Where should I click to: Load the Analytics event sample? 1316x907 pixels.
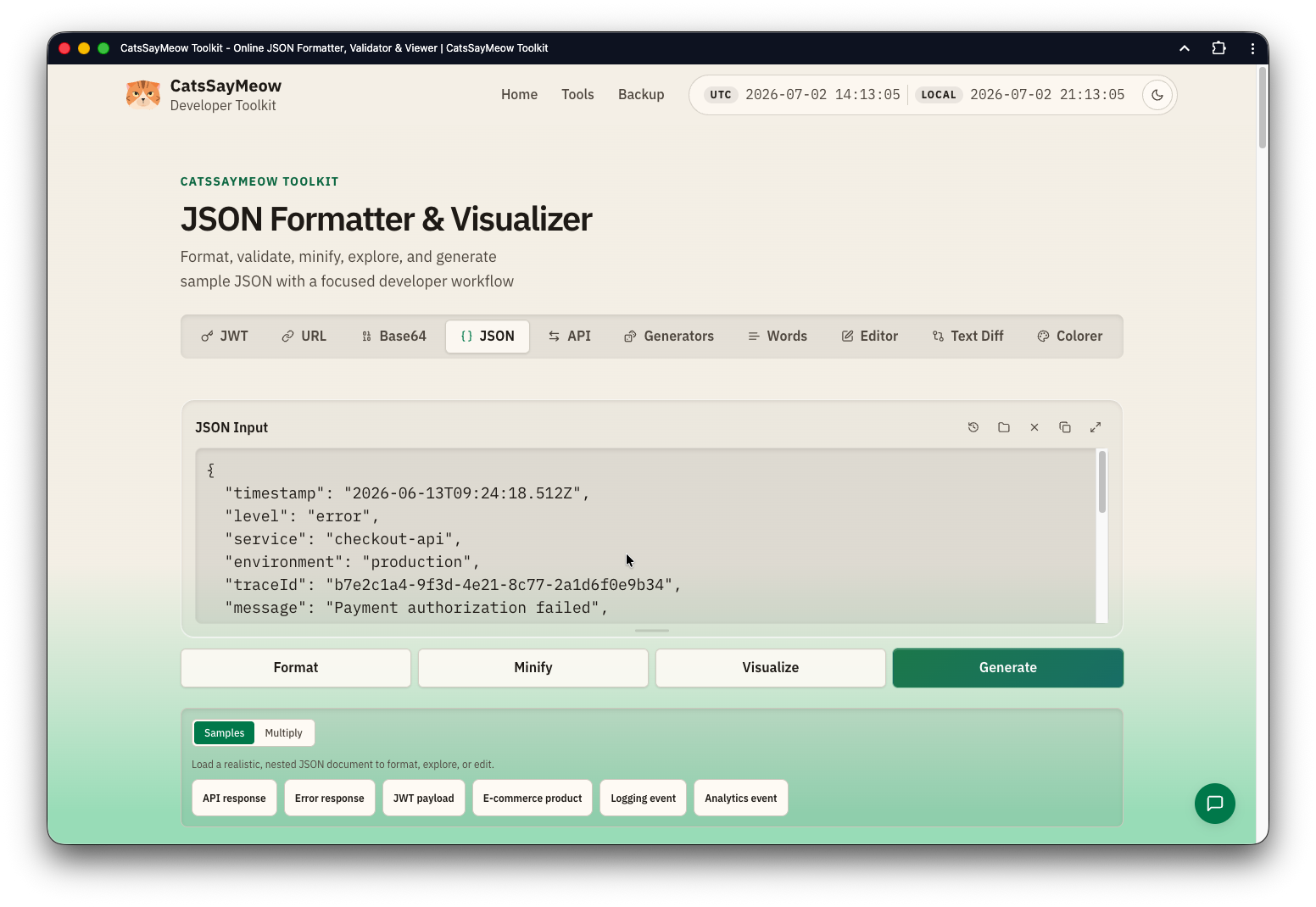tap(741, 798)
